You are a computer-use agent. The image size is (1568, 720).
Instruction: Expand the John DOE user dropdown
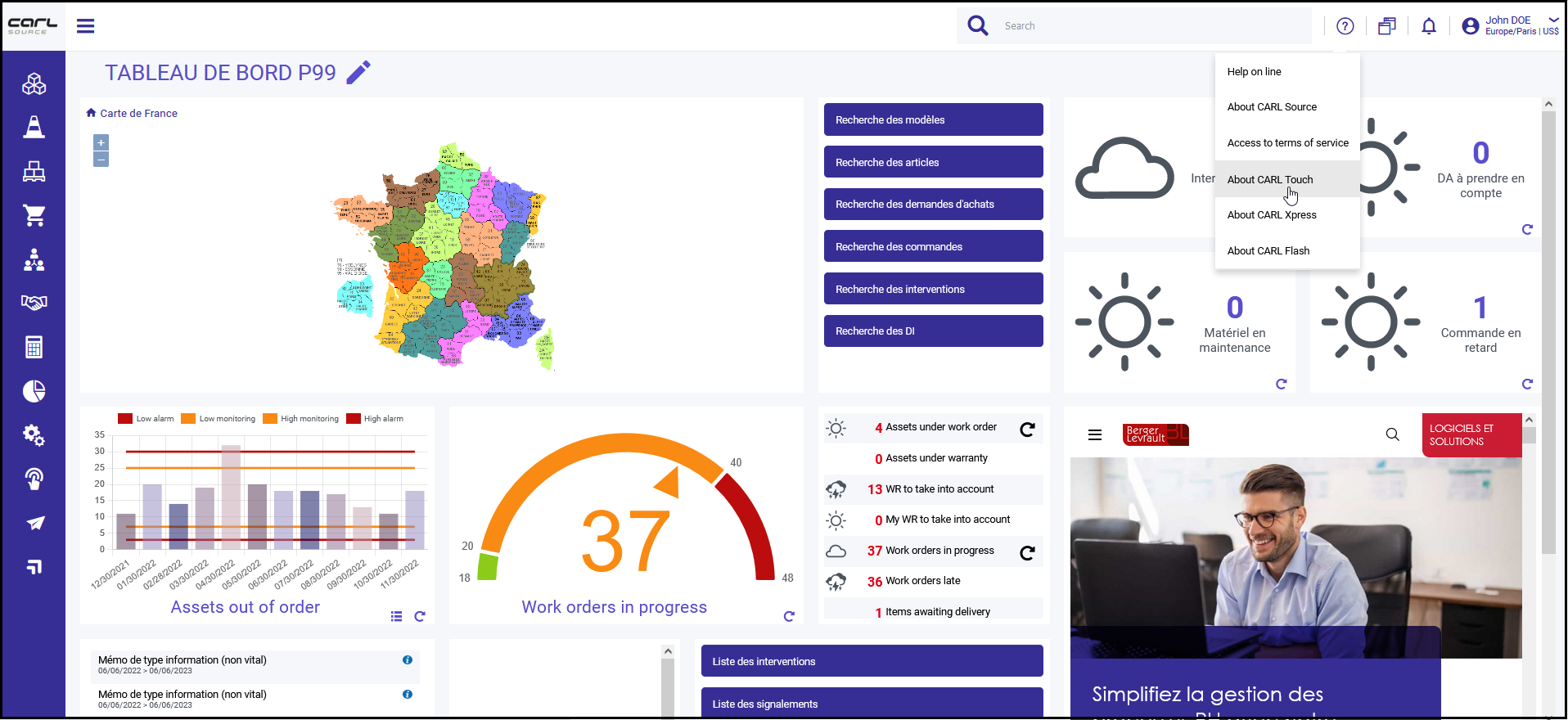1553,20
